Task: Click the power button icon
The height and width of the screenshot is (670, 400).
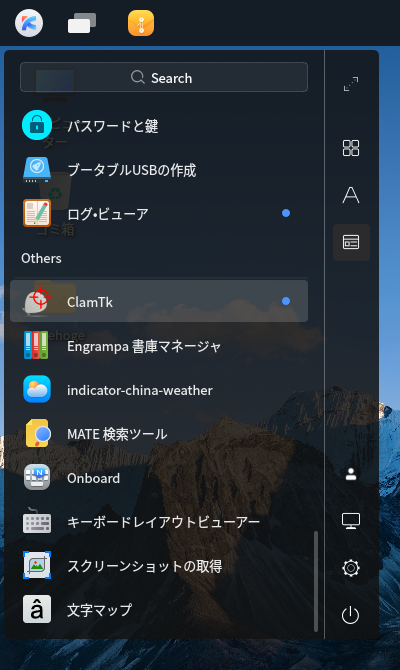Action: pyautogui.click(x=350, y=615)
